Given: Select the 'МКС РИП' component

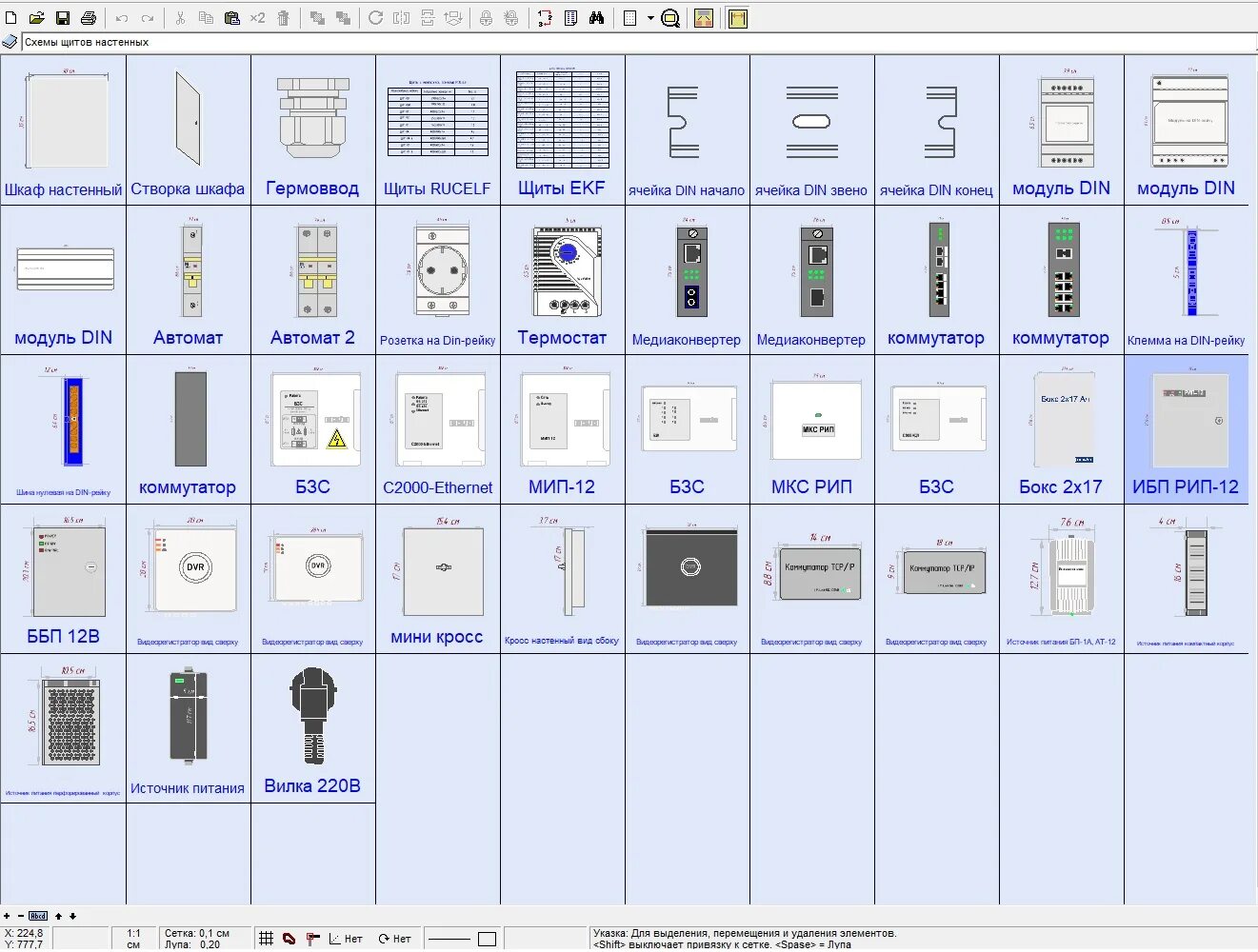Looking at the screenshot, I should click(x=811, y=429).
